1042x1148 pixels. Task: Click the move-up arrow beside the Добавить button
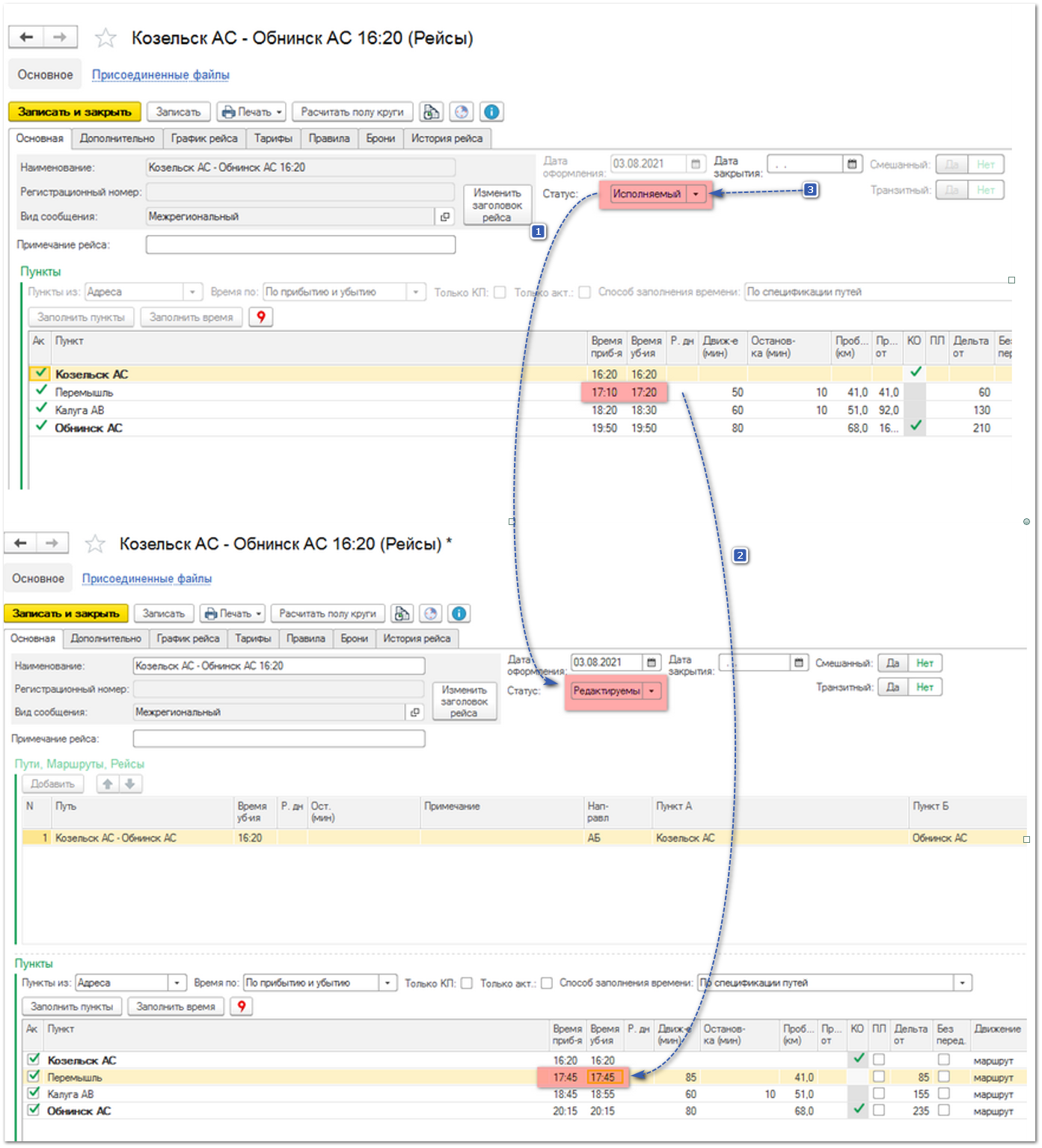tap(108, 784)
